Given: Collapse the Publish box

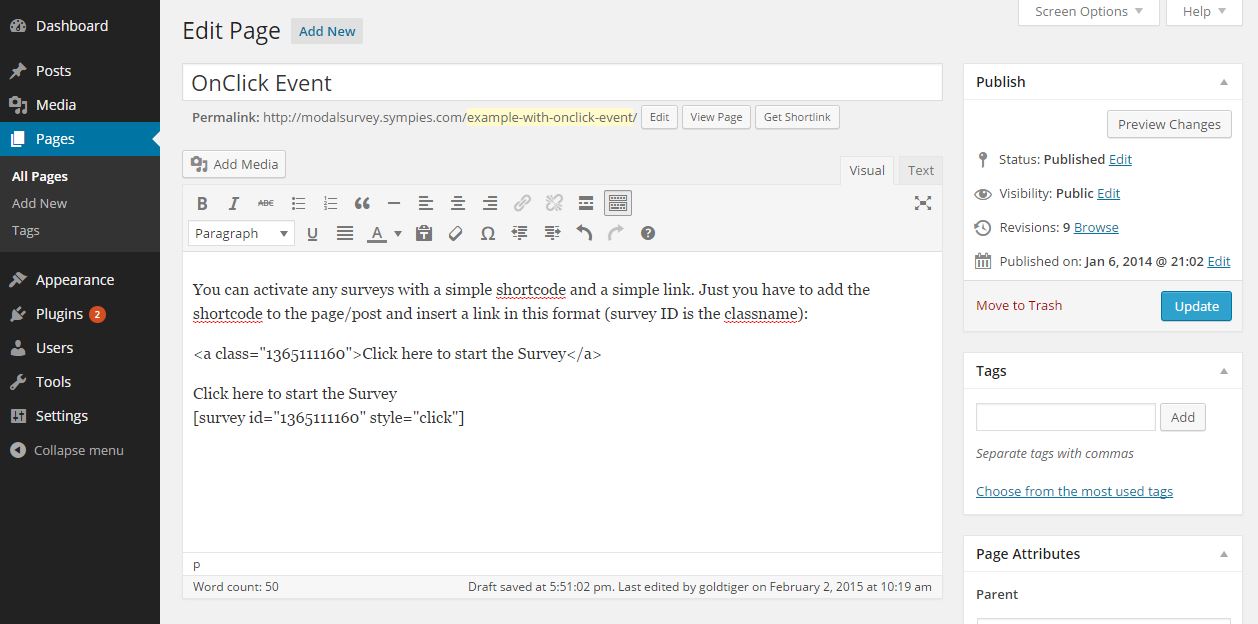Looking at the screenshot, I should tap(1224, 82).
